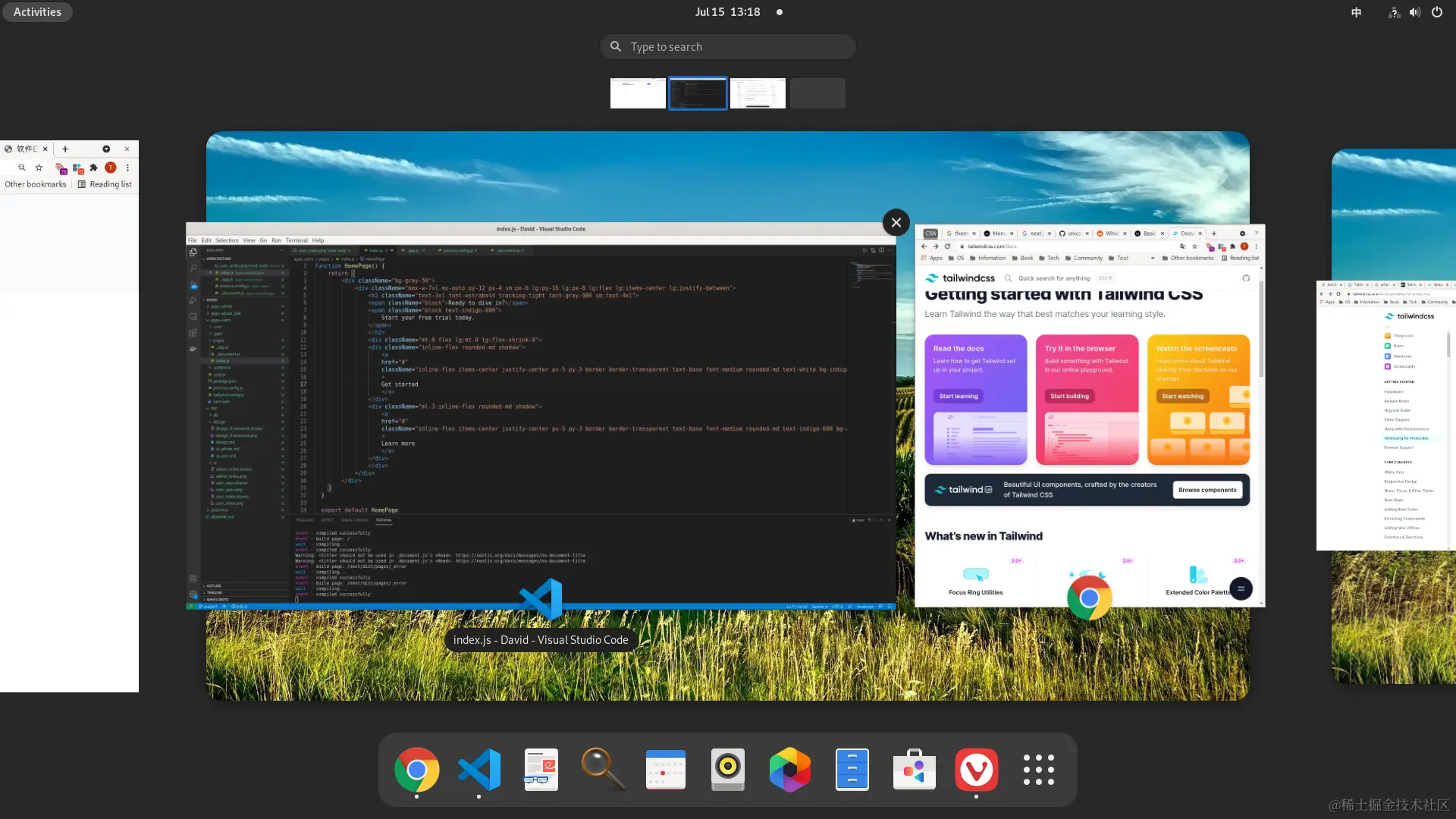Open the Run and Debug icon in VS Code
Viewport: 1456px width, 819px height.
[x=193, y=300]
